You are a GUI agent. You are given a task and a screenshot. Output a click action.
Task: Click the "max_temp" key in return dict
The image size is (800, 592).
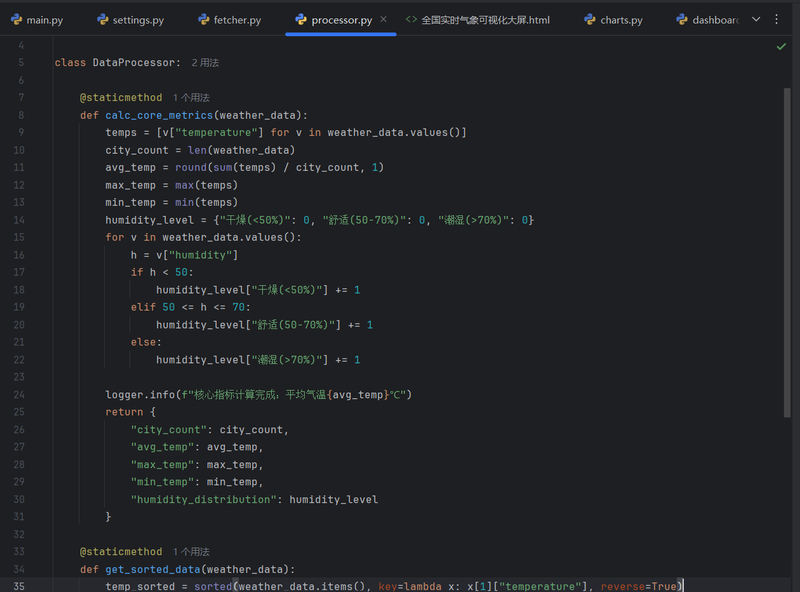point(162,465)
